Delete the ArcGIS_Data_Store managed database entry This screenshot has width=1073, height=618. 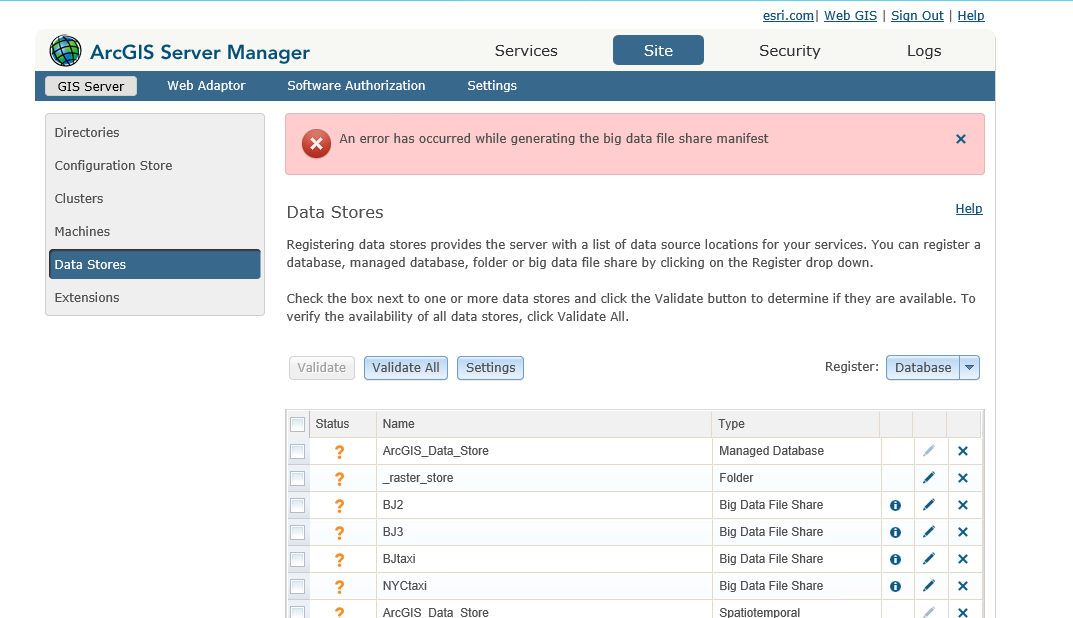pos(963,451)
